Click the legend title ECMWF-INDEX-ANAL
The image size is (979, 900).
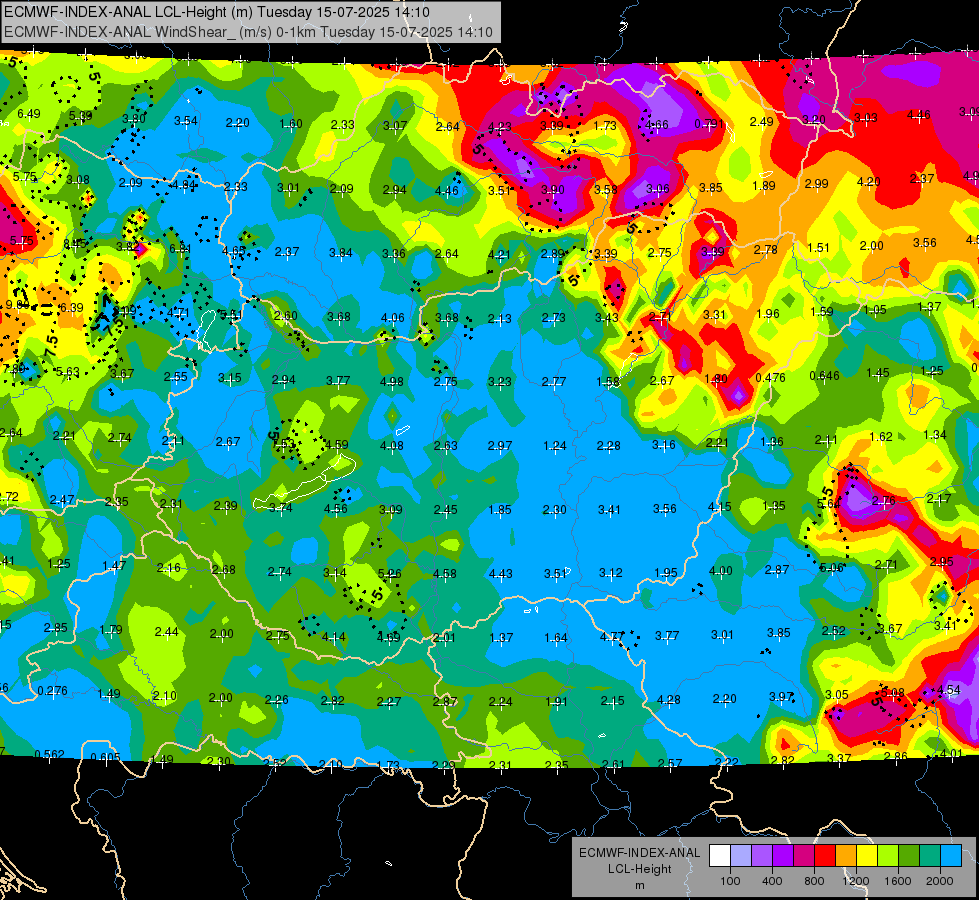tap(639, 853)
